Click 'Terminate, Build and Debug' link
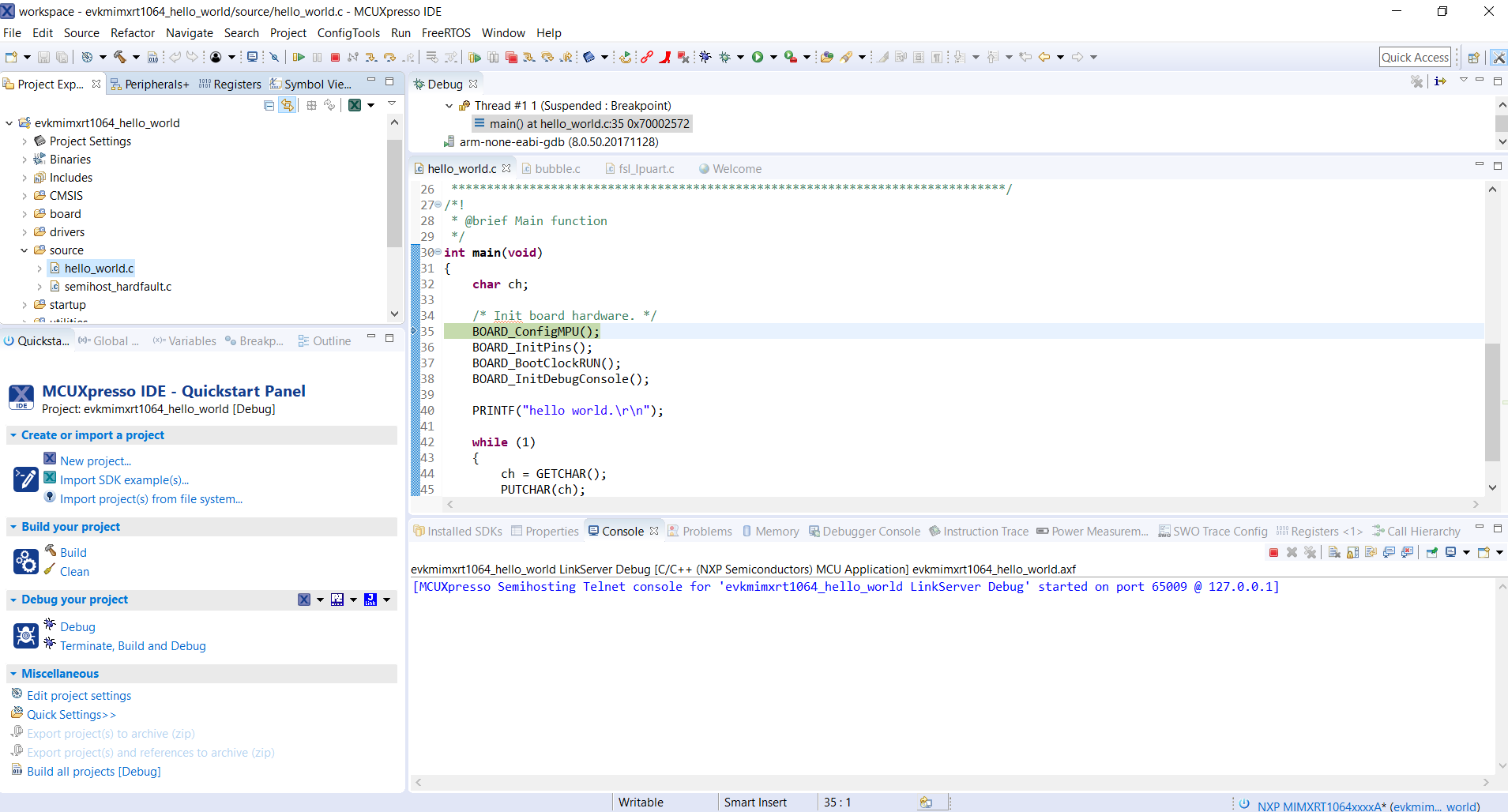 [133, 646]
